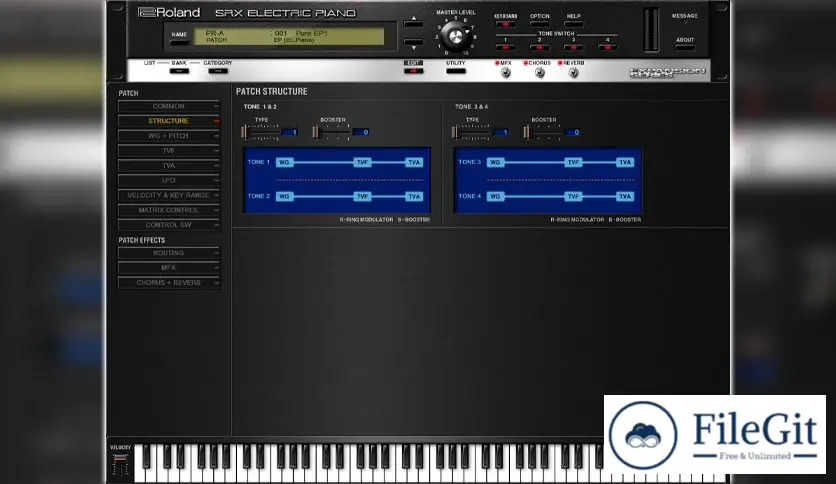The height and width of the screenshot is (484, 836).
Task: Click the output level meter
Action: [x=651, y=30]
